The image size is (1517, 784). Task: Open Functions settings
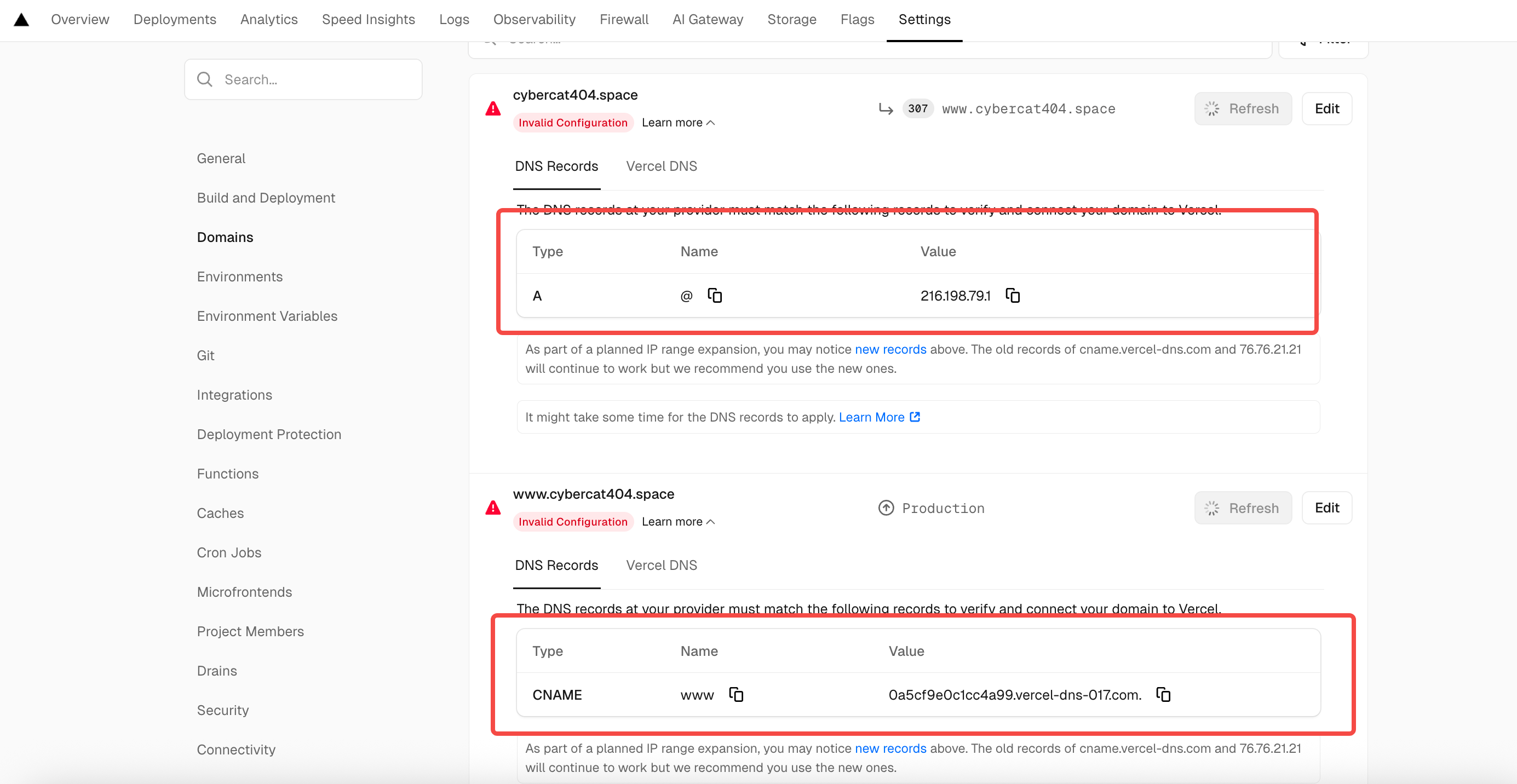228,474
